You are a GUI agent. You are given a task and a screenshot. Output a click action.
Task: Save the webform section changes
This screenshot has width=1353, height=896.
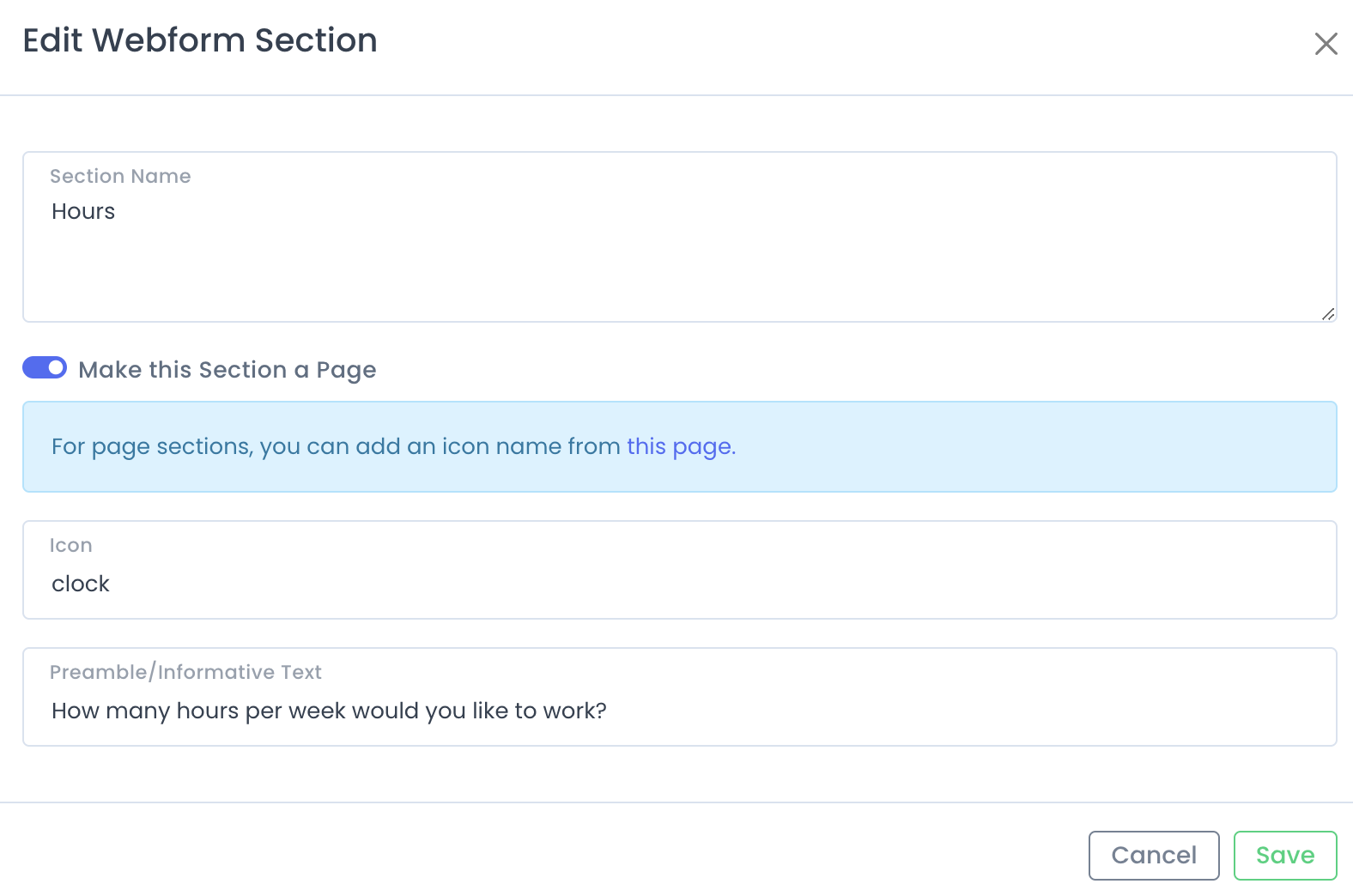[x=1285, y=856]
